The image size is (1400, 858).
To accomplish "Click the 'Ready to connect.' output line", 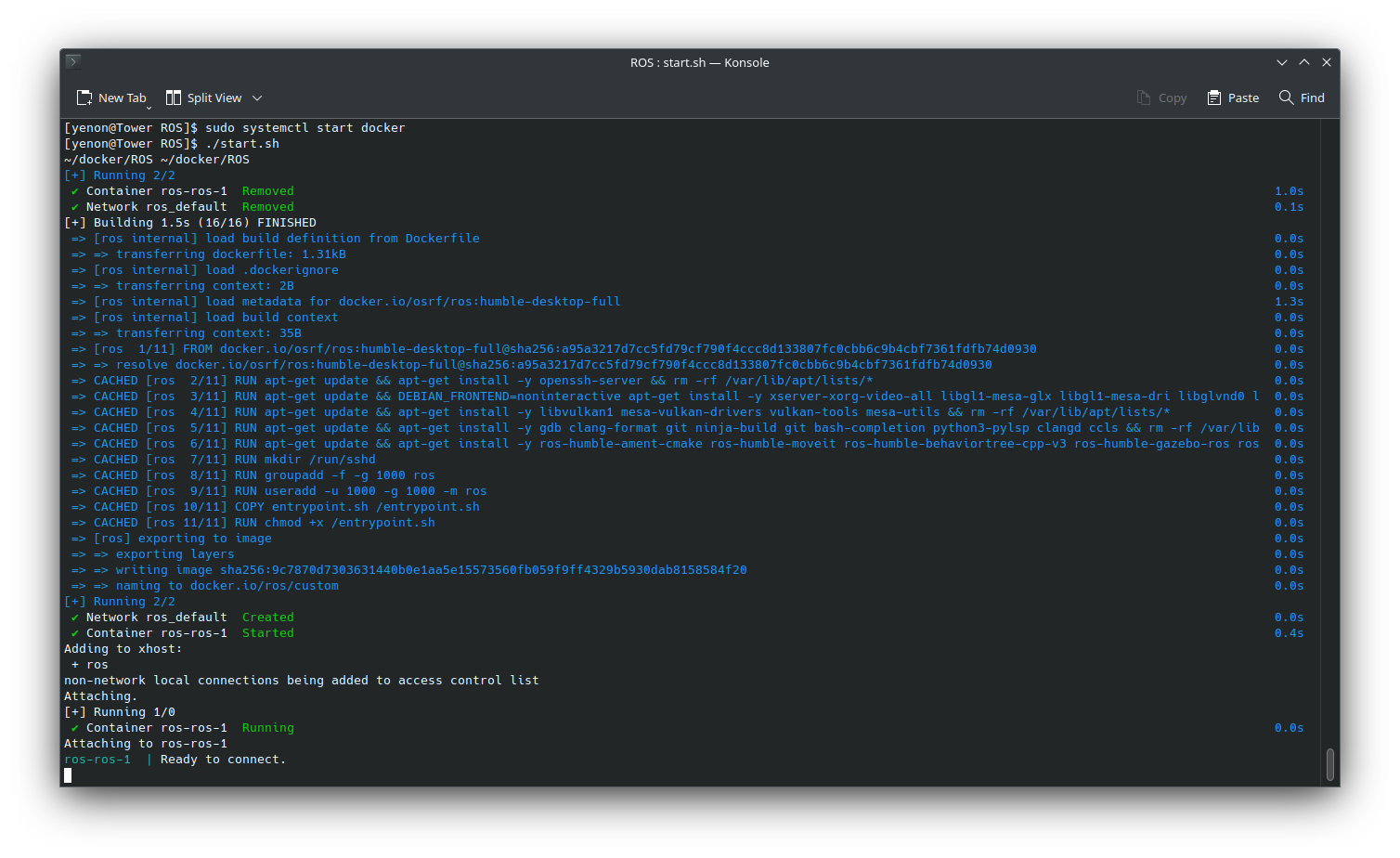I will (x=223, y=760).
